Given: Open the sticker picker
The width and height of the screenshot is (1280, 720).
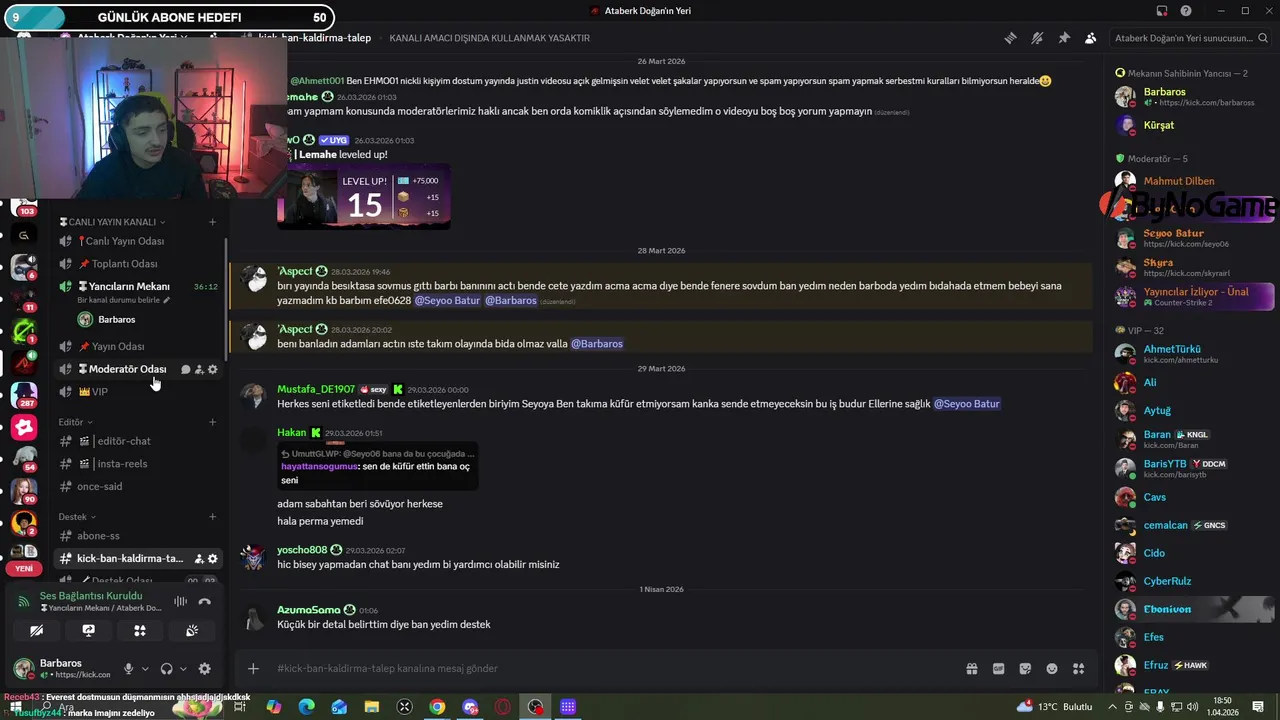Looking at the screenshot, I should tap(1025, 669).
